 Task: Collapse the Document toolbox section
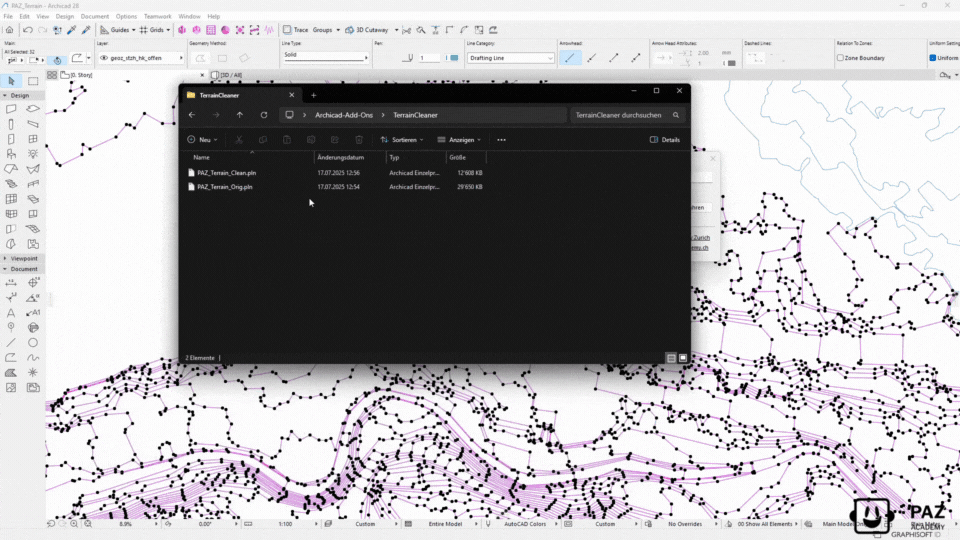5,269
